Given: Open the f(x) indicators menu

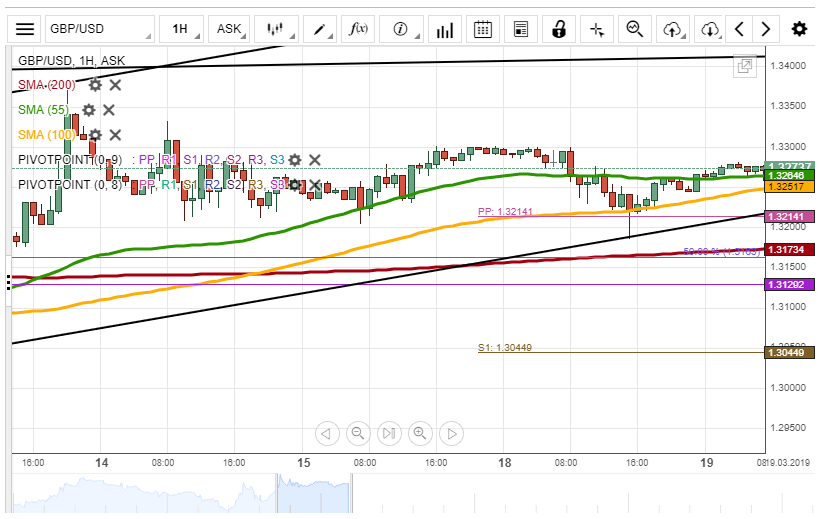Looking at the screenshot, I should (x=362, y=29).
